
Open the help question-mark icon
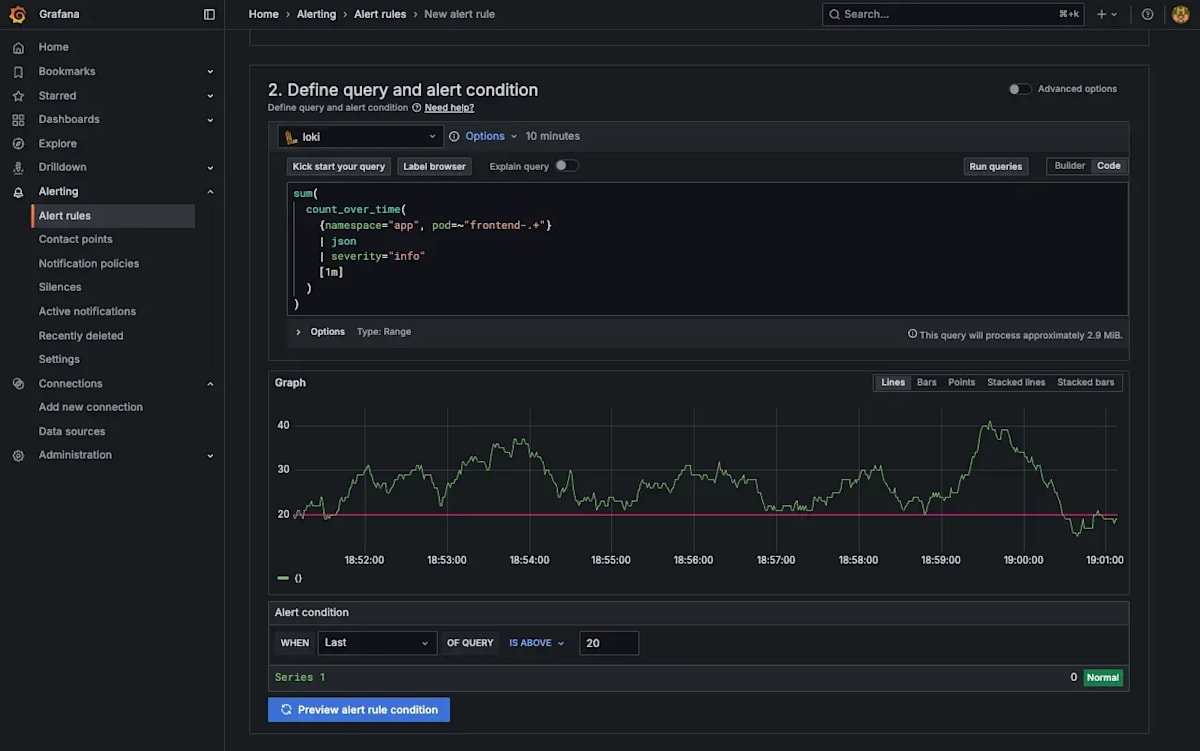1147,14
